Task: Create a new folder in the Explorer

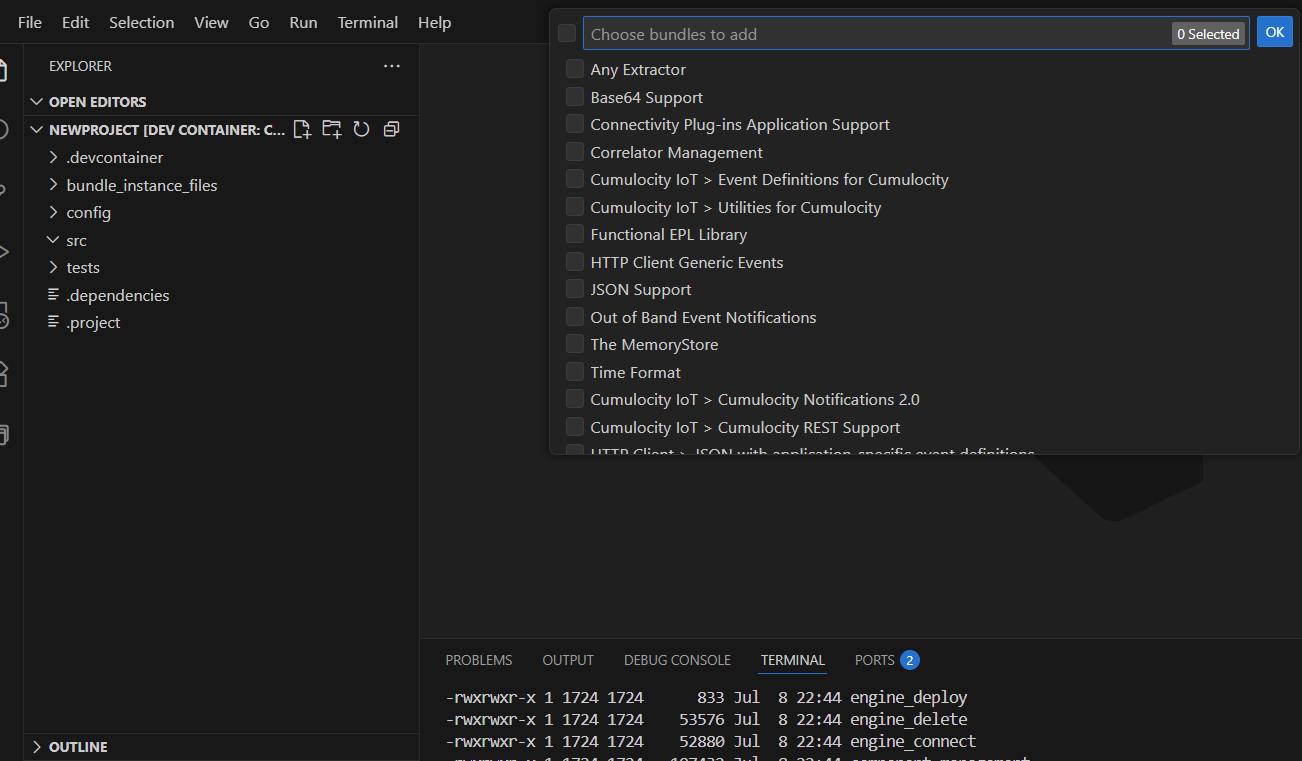Action: [331, 129]
